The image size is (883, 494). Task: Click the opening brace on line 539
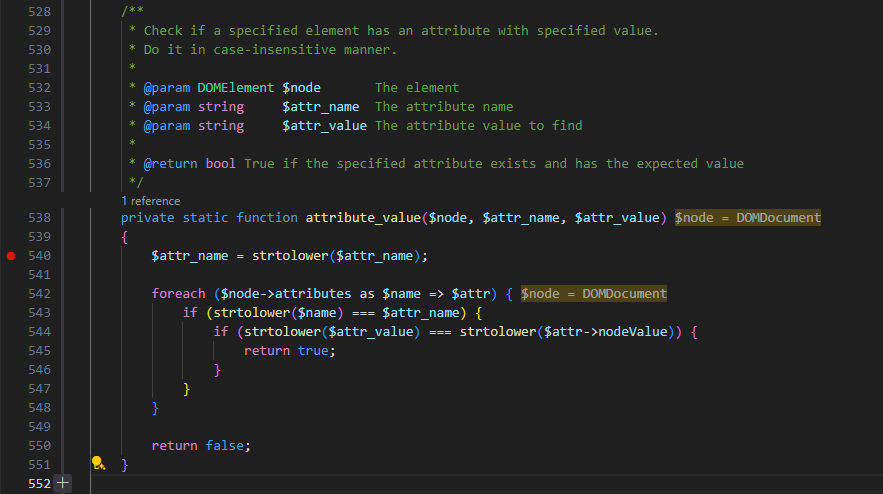(x=125, y=237)
